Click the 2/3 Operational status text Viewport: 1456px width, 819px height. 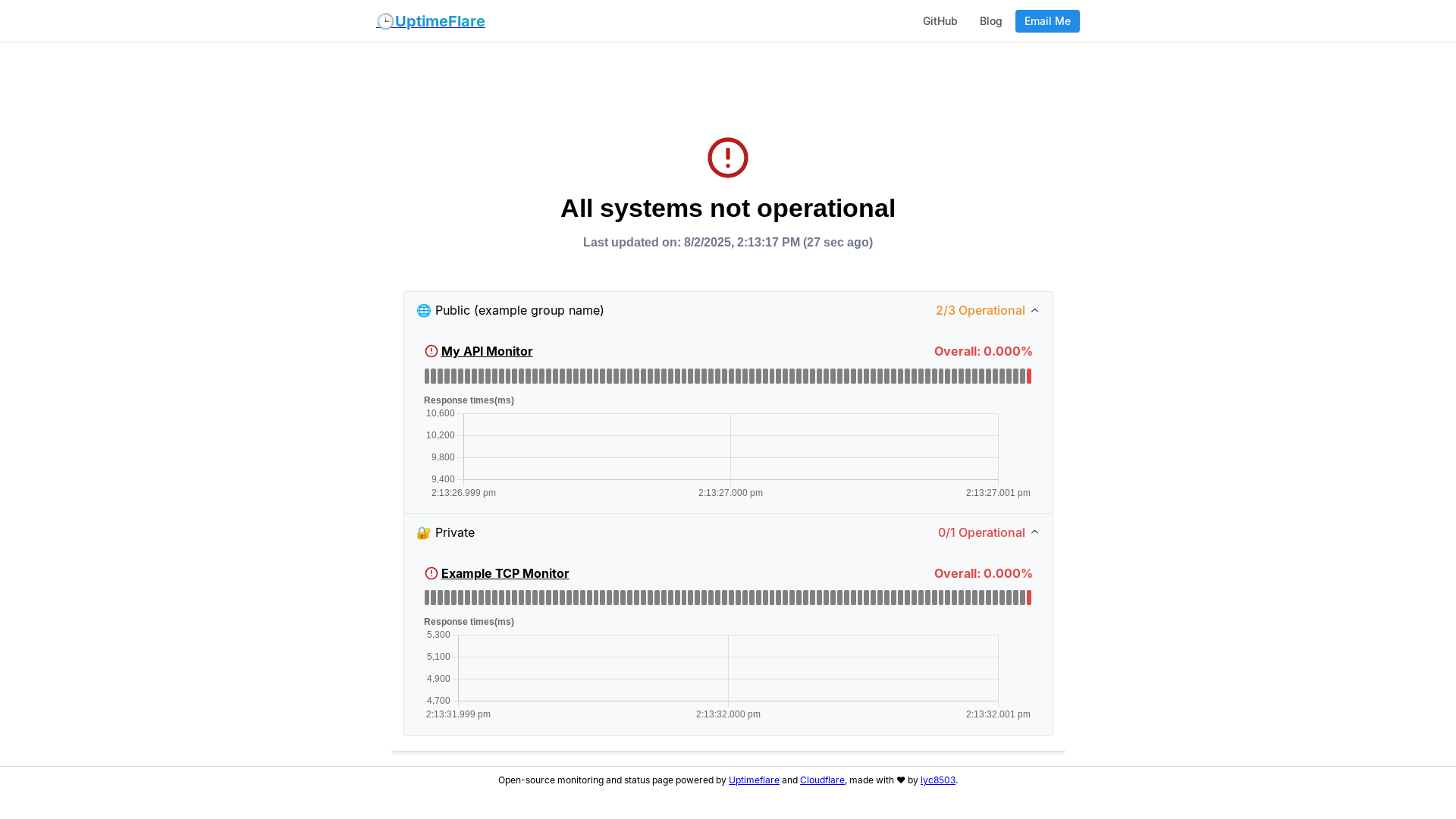980,310
